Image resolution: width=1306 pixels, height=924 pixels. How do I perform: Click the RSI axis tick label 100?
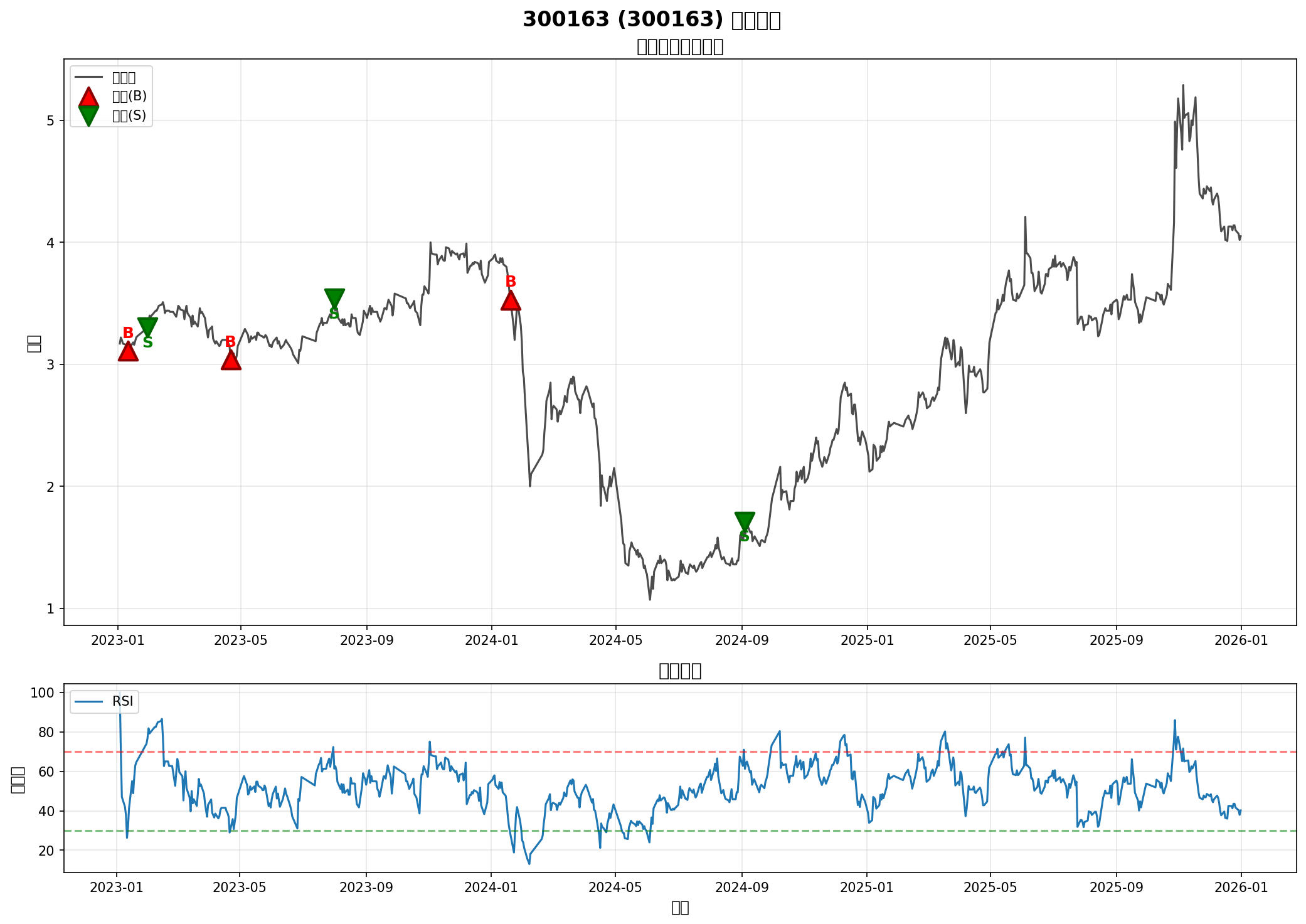(41, 693)
